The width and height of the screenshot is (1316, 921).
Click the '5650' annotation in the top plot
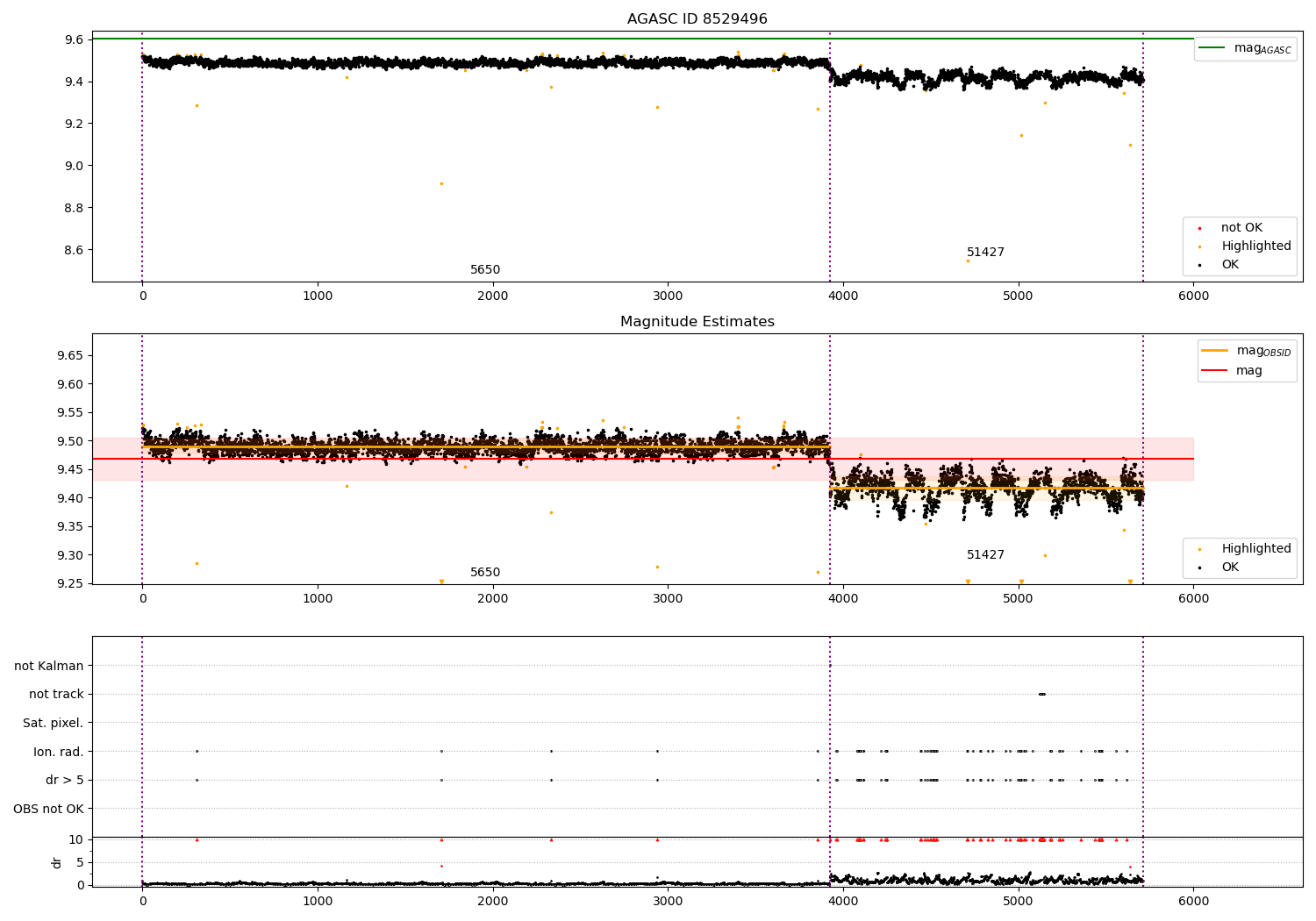[x=485, y=270]
